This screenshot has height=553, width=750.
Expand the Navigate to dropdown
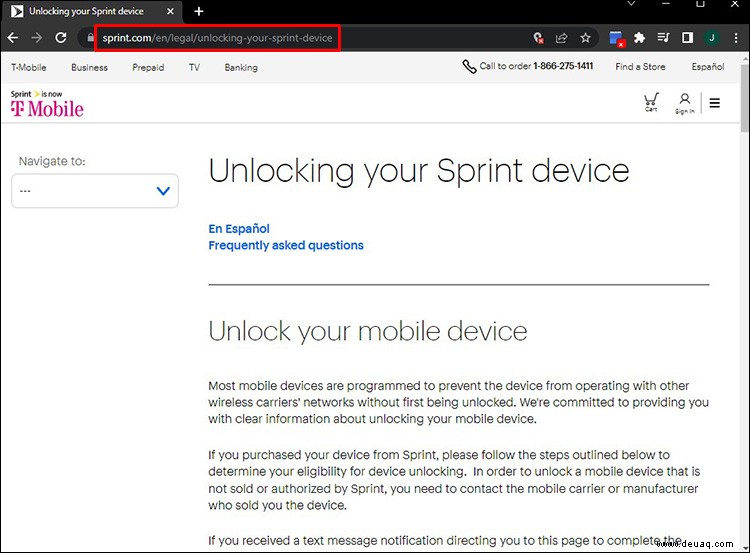tap(95, 191)
